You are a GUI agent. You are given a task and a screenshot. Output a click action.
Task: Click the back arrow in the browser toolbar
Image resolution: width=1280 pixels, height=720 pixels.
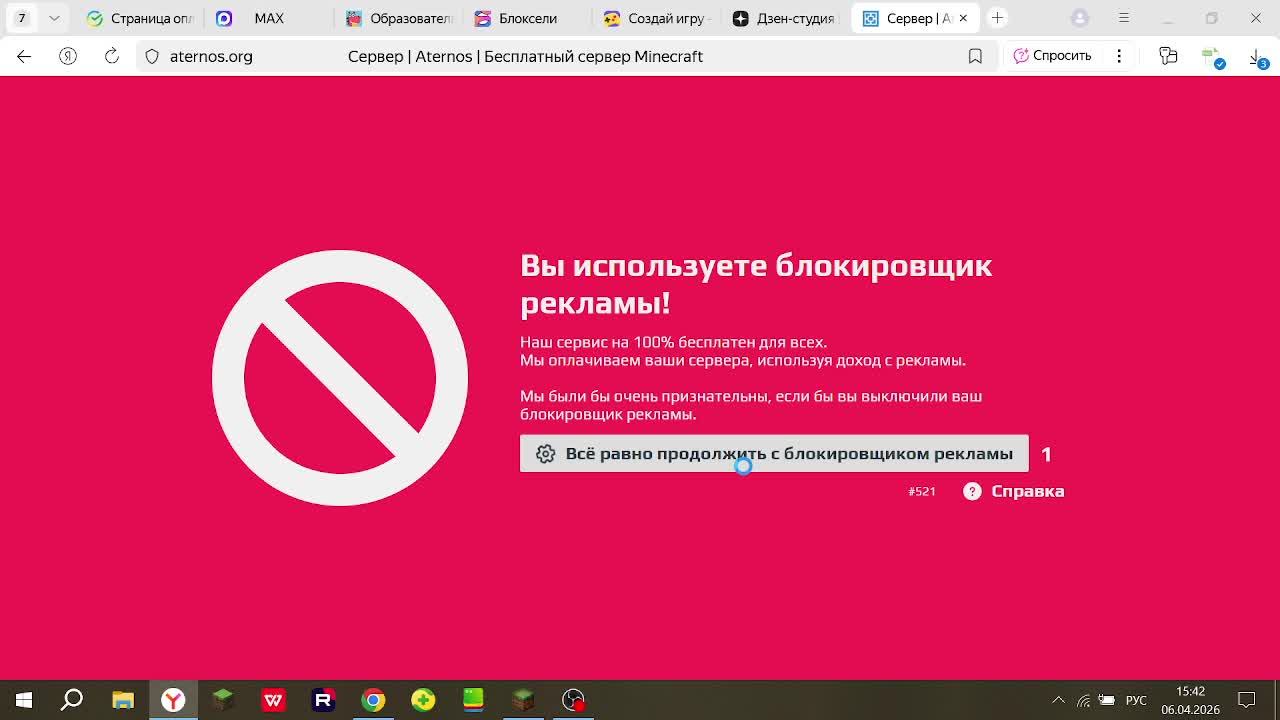pos(24,56)
